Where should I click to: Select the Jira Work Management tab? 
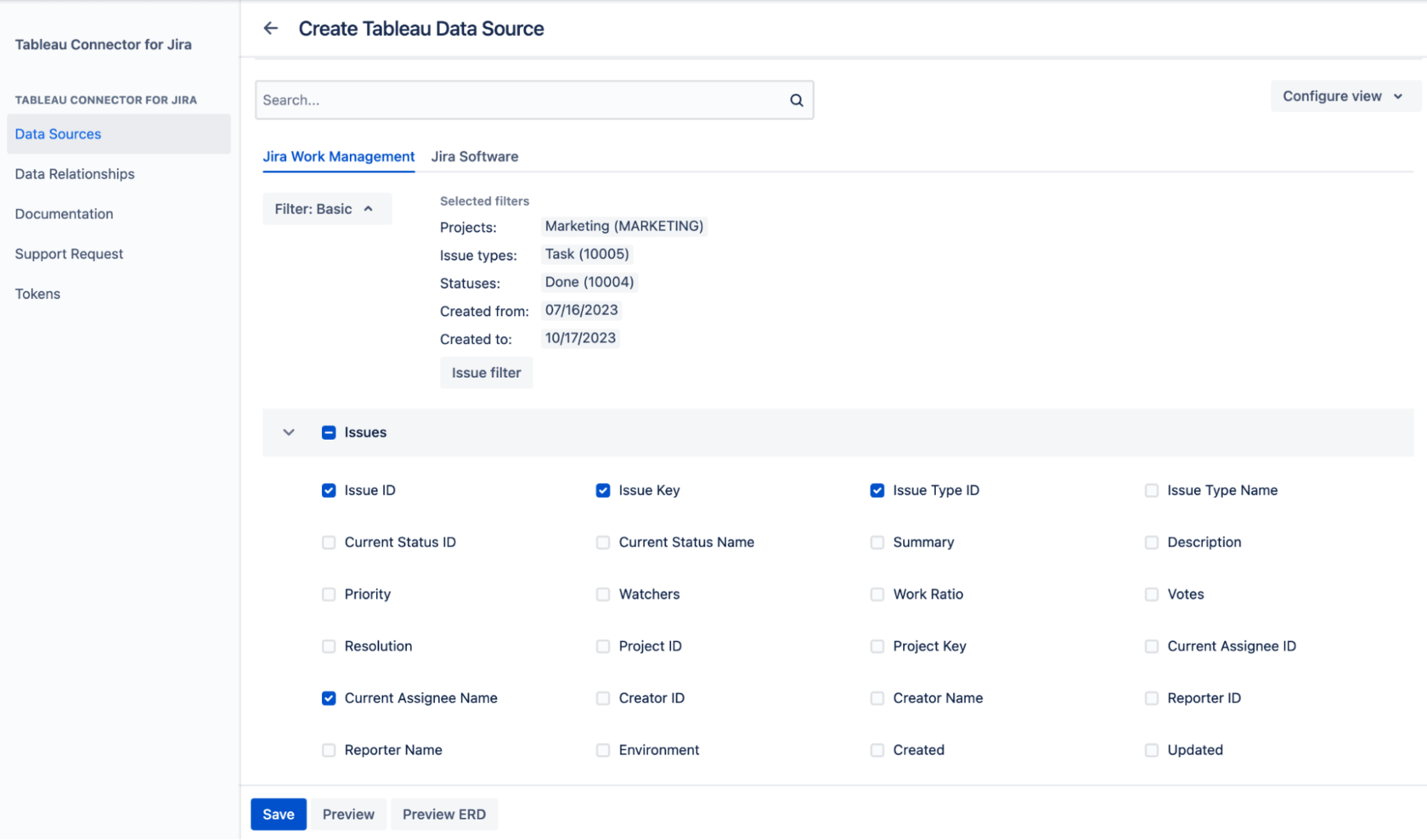click(x=338, y=156)
